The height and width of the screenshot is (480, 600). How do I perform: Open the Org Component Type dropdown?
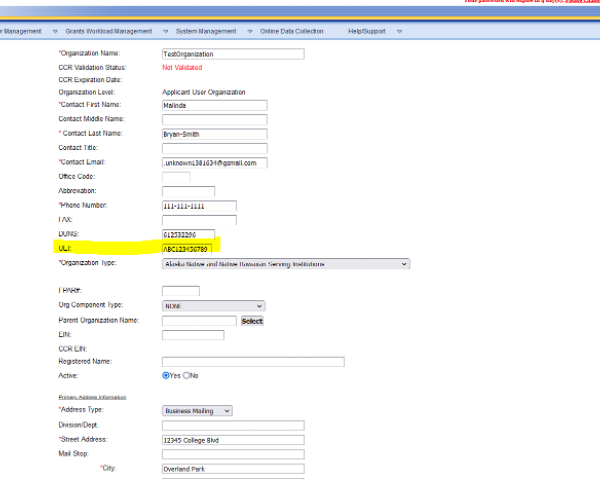pos(213,306)
